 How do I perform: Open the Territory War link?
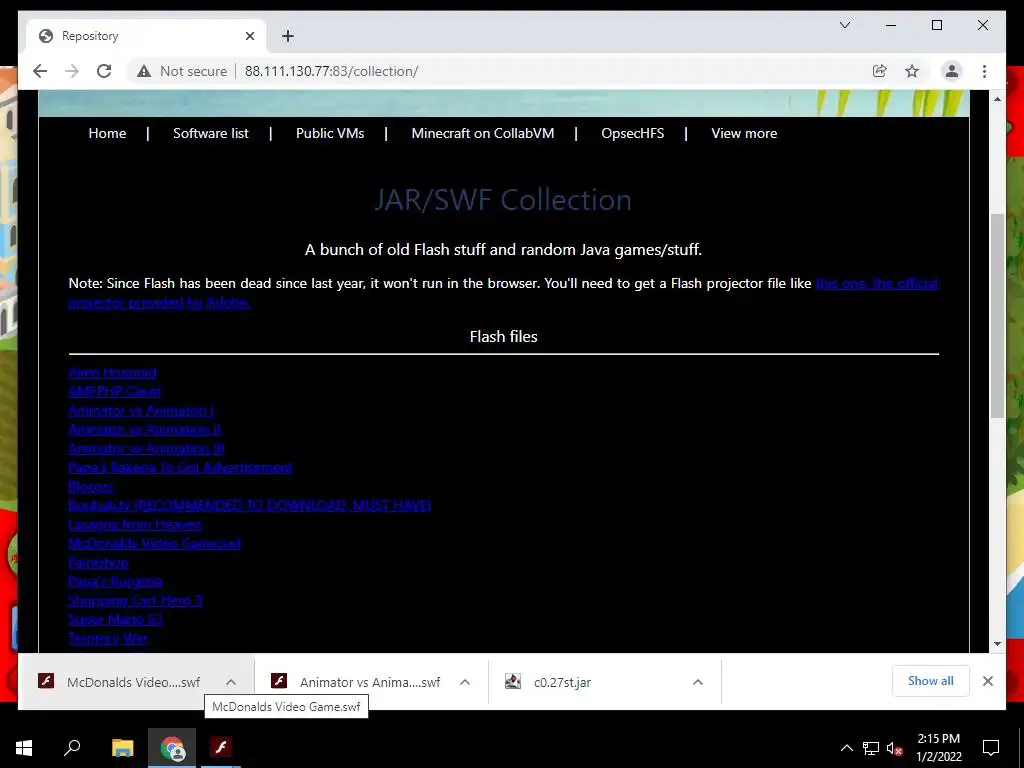point(108,637)
